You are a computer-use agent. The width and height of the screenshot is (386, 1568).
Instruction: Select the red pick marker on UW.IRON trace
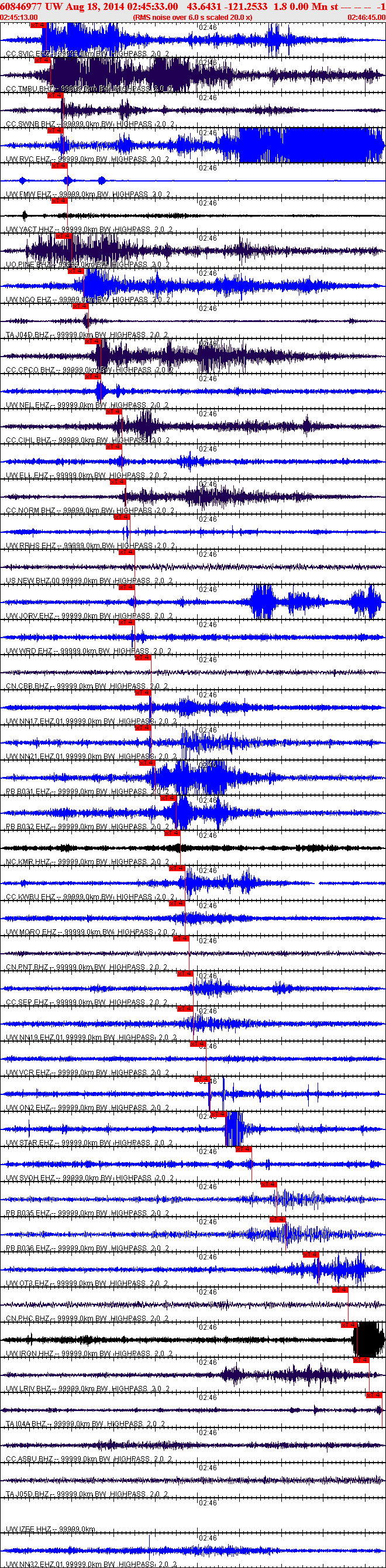pyautogui.click(x=349, y=1325)
